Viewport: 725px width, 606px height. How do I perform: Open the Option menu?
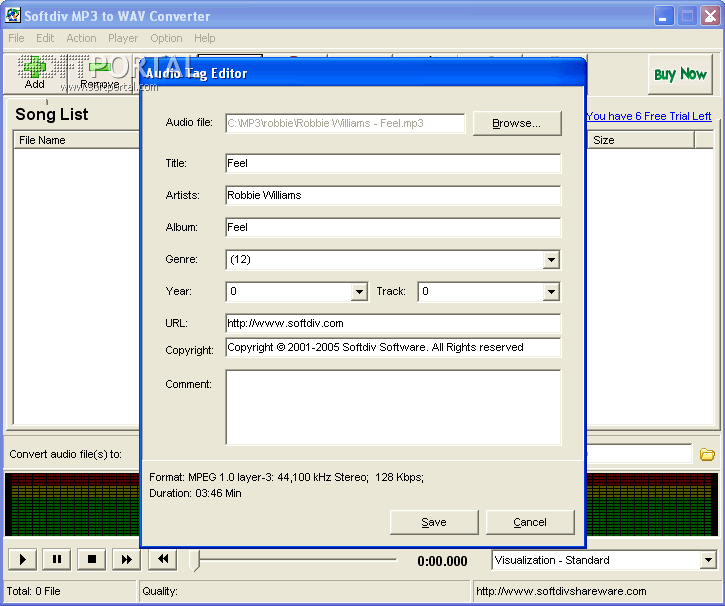166,38
